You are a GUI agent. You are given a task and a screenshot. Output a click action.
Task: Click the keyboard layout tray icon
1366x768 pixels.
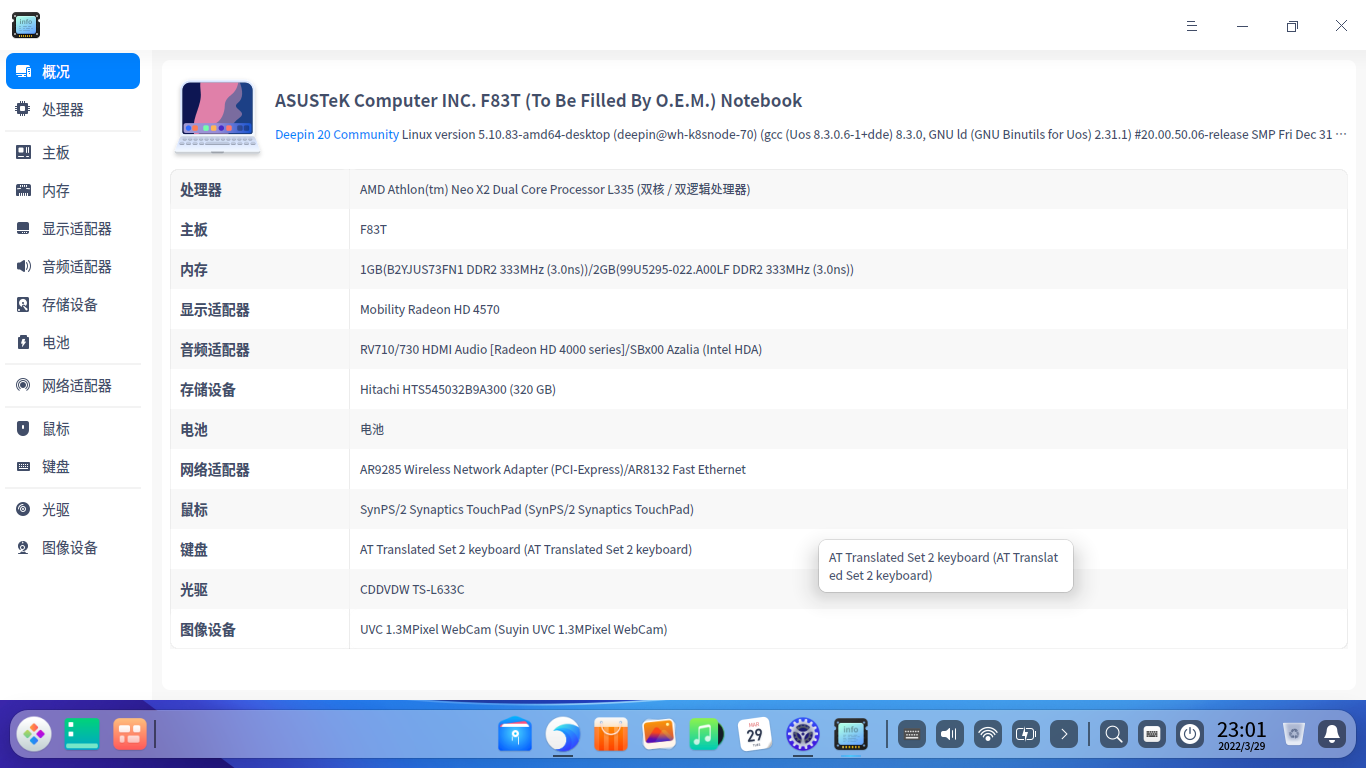1151,735
